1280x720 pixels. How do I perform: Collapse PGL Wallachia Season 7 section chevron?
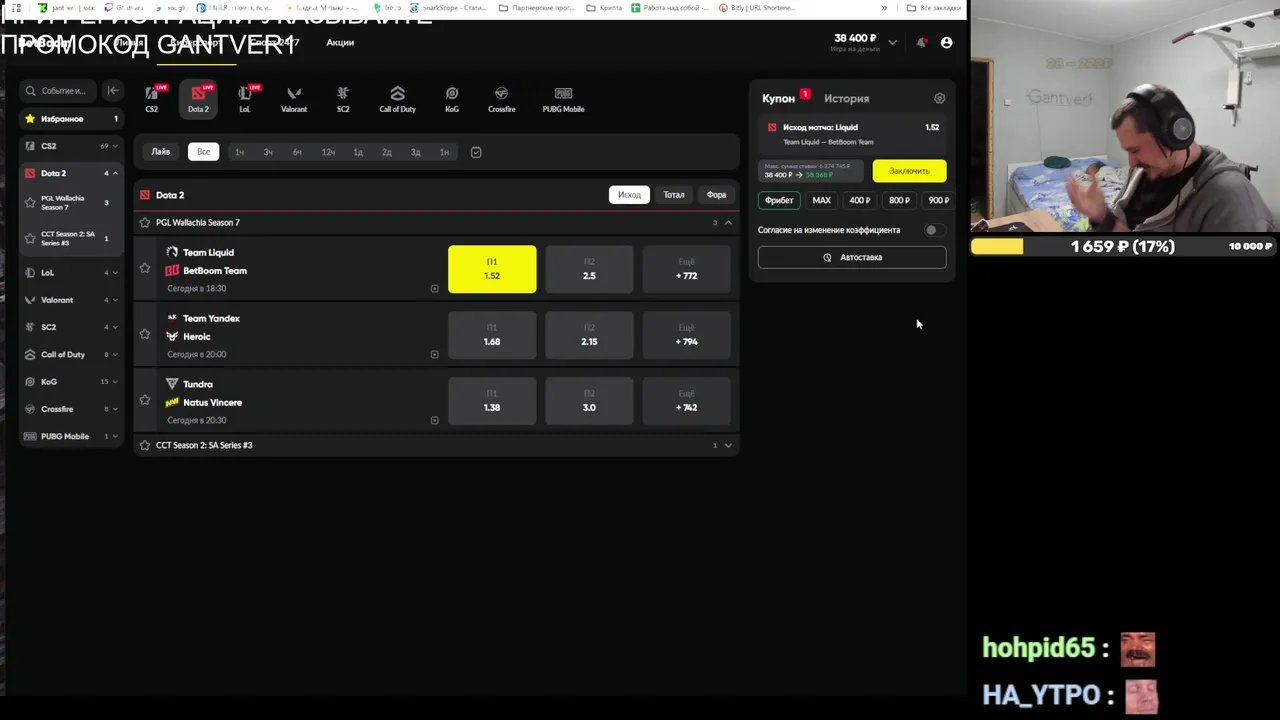(x=728, y=222)
